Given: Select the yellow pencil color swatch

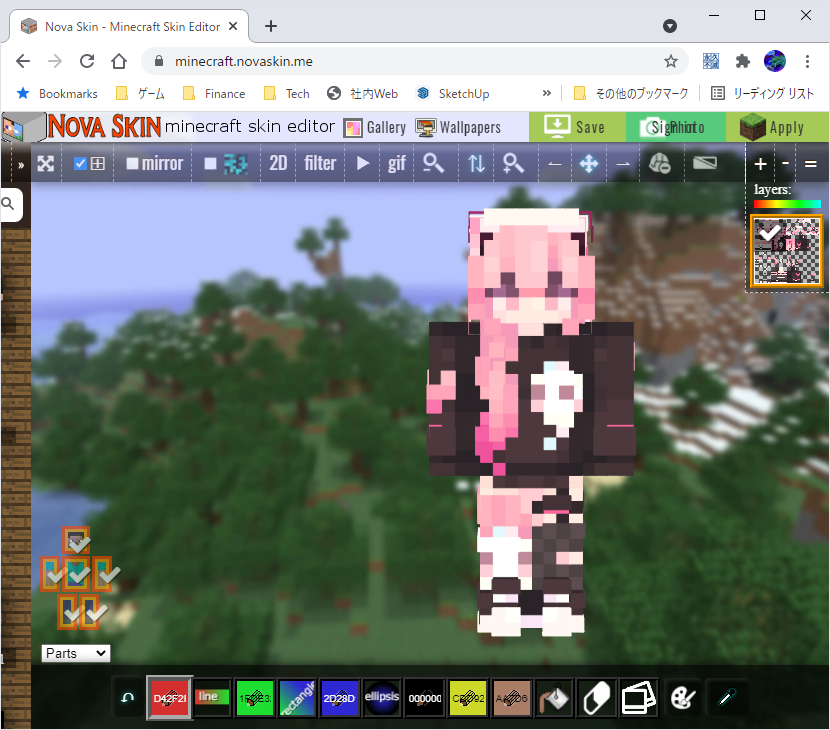Looking at the screenshot, I should [468, 698].
